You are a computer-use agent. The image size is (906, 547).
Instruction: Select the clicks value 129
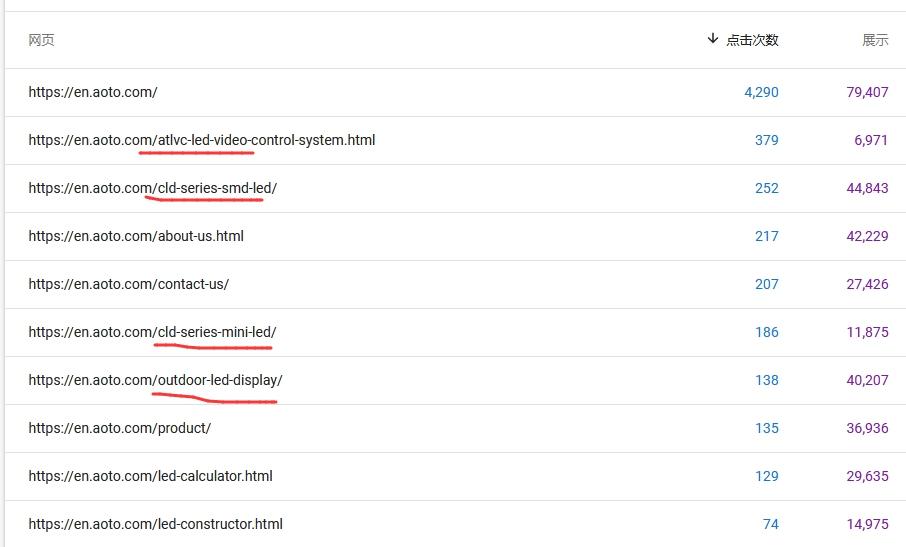[x=767, y=476]
